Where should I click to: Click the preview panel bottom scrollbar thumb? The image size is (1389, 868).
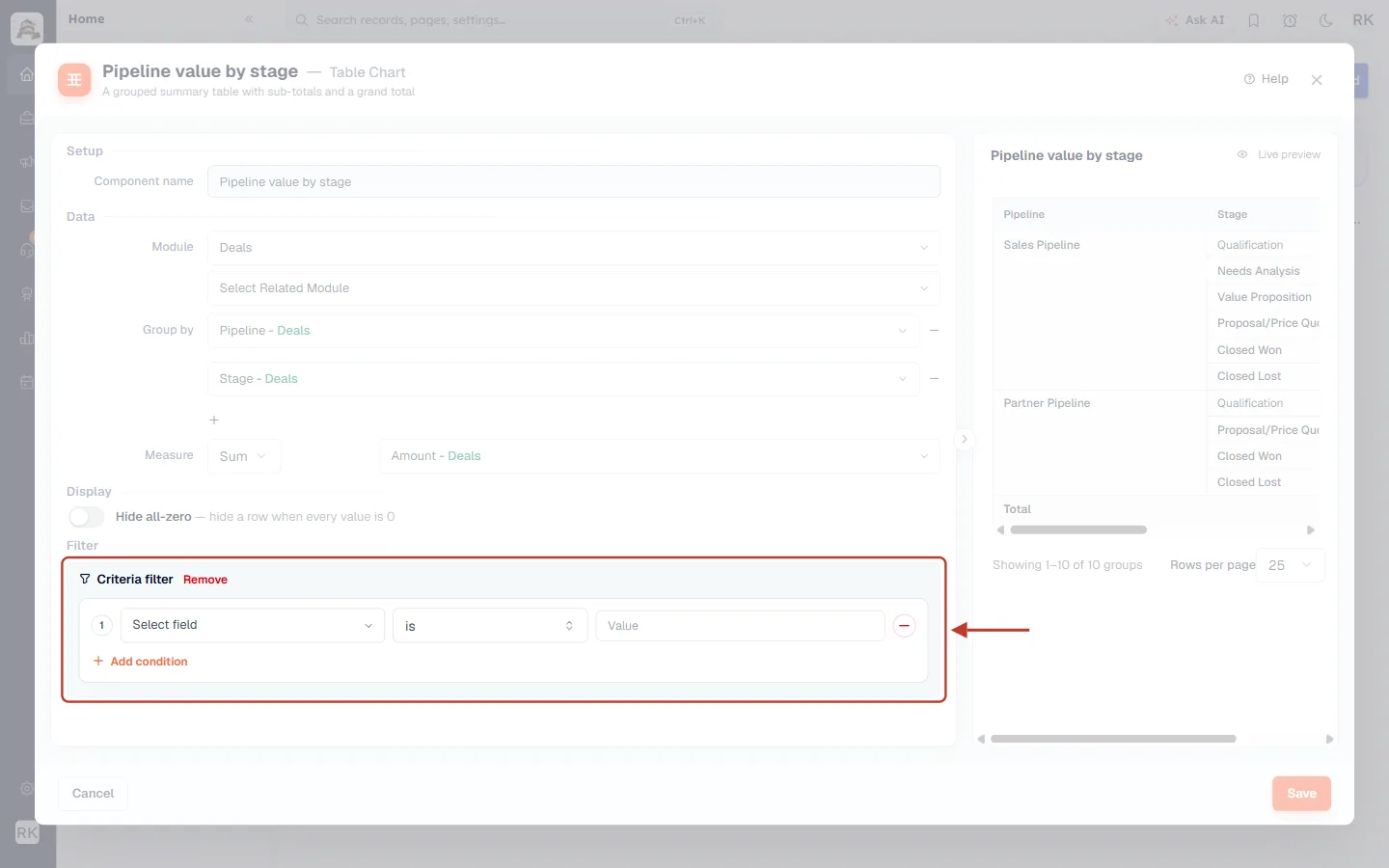(x=1113, y=739)
